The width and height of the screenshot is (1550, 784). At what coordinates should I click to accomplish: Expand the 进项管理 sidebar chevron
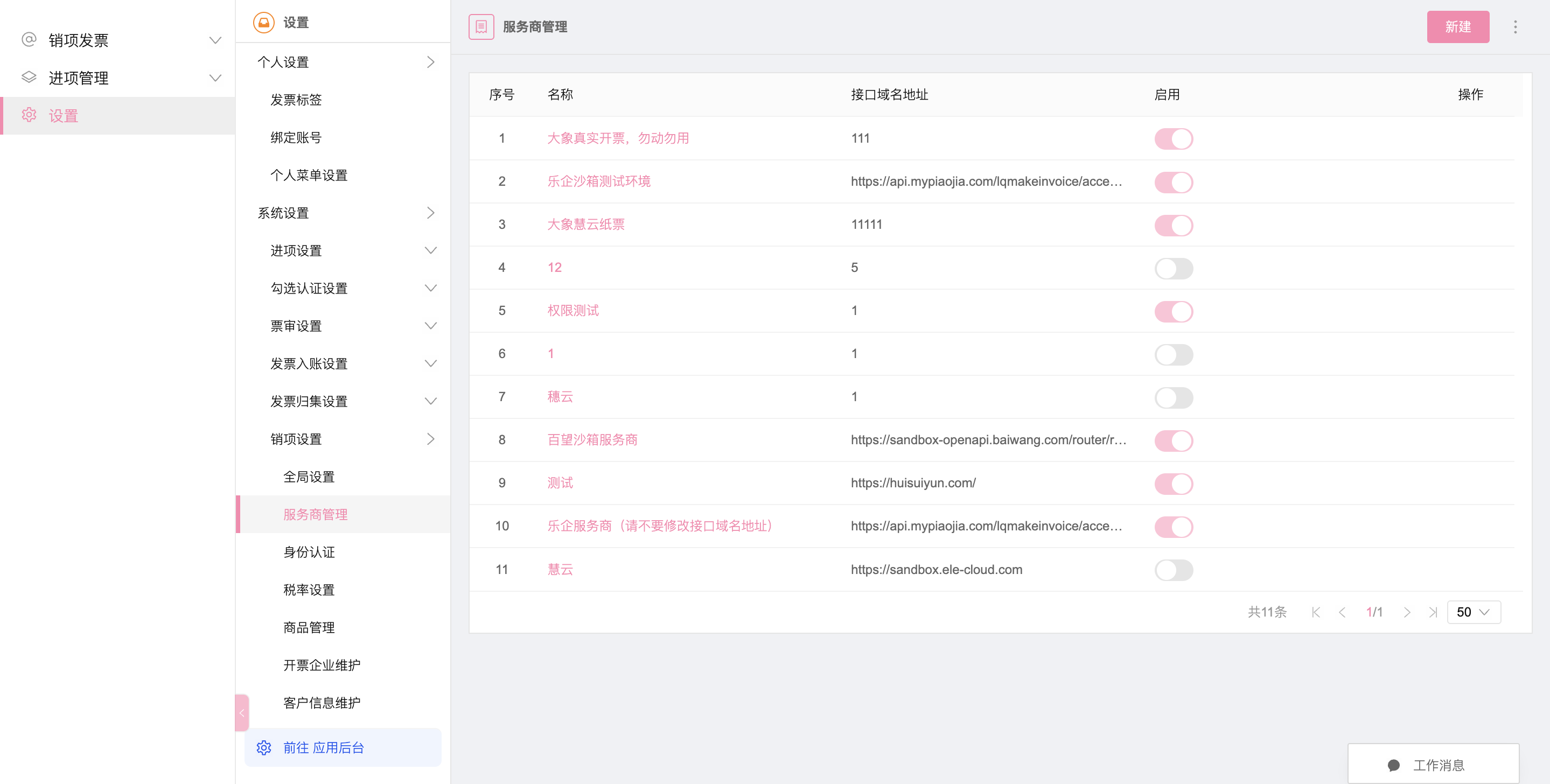pyautogui.click(x=215, y=78)
